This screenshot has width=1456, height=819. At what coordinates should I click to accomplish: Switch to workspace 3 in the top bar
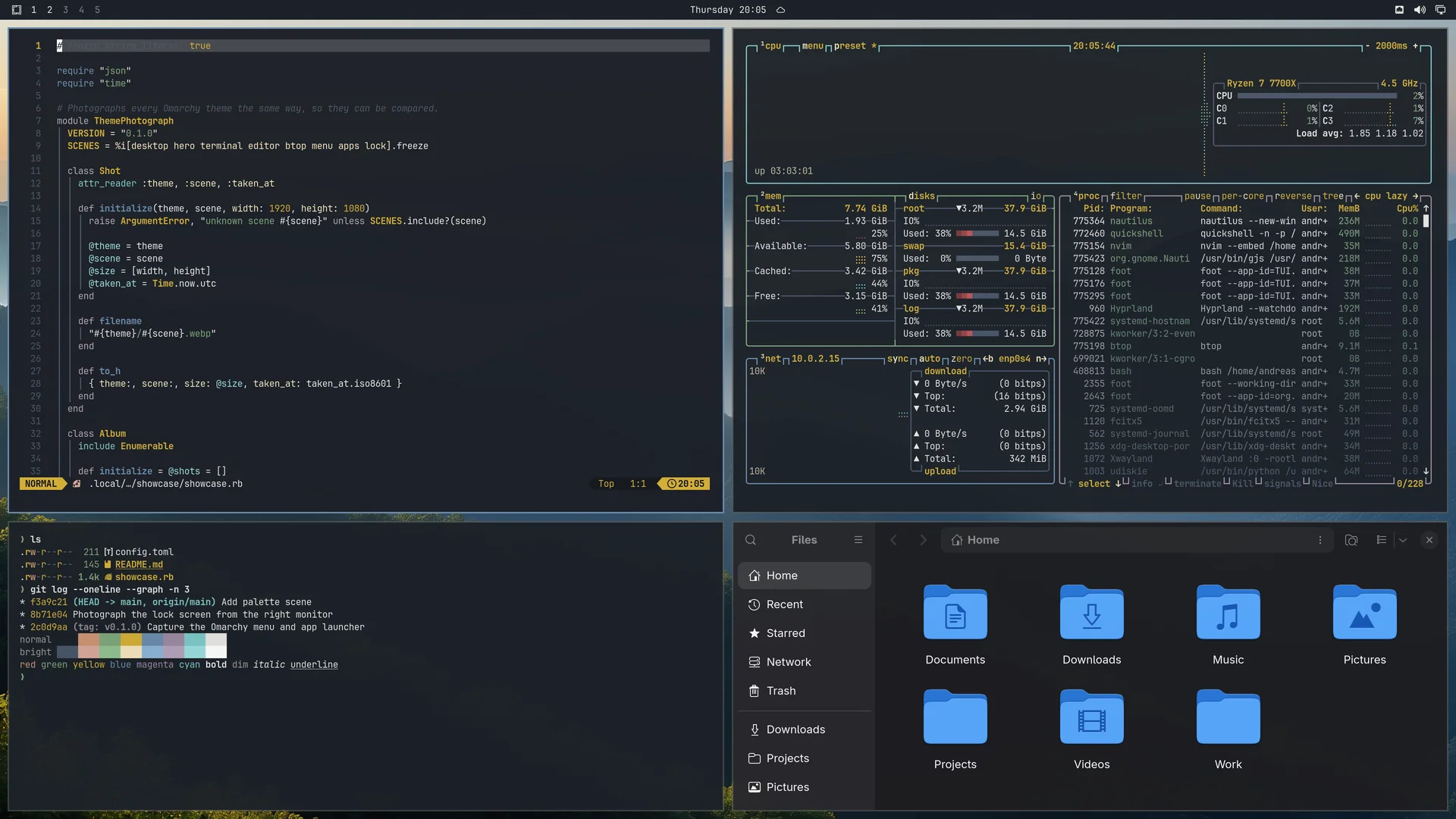(x=66, y=10)
